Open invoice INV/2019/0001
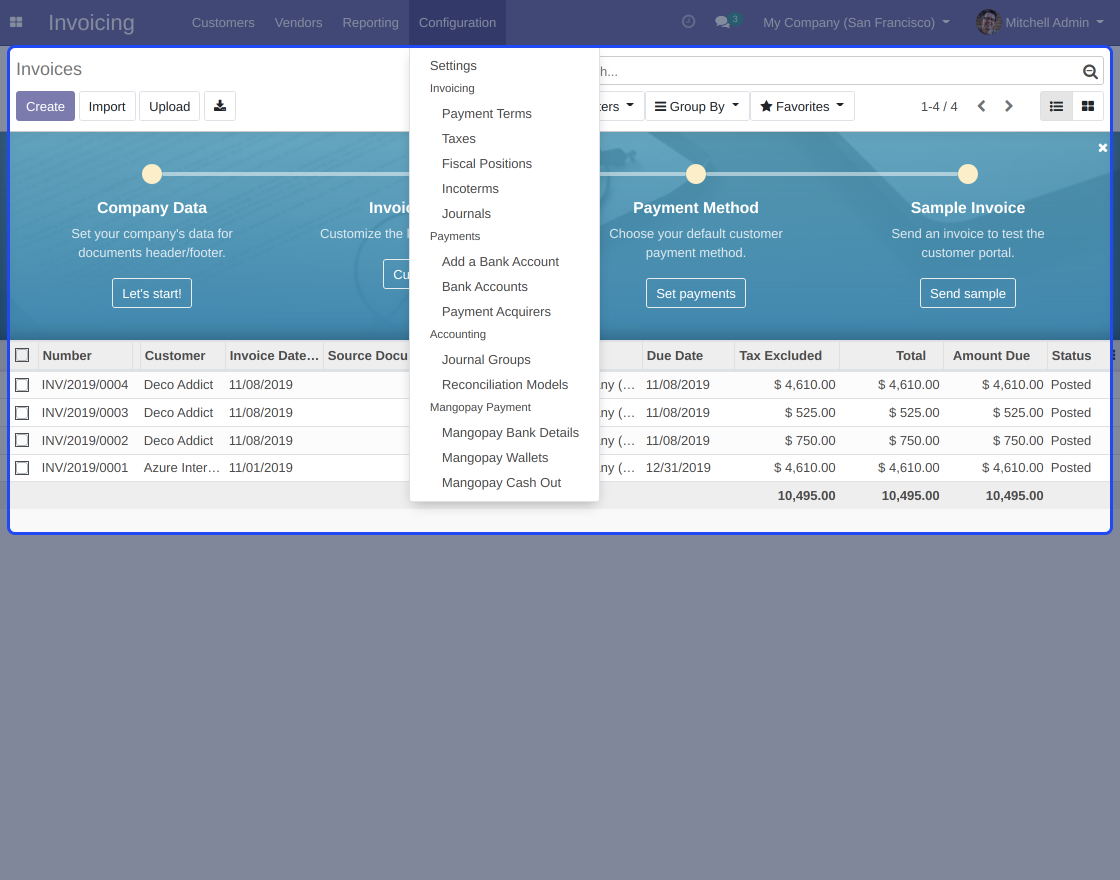The image size is (1120, 880). click(x=85, y=468)
